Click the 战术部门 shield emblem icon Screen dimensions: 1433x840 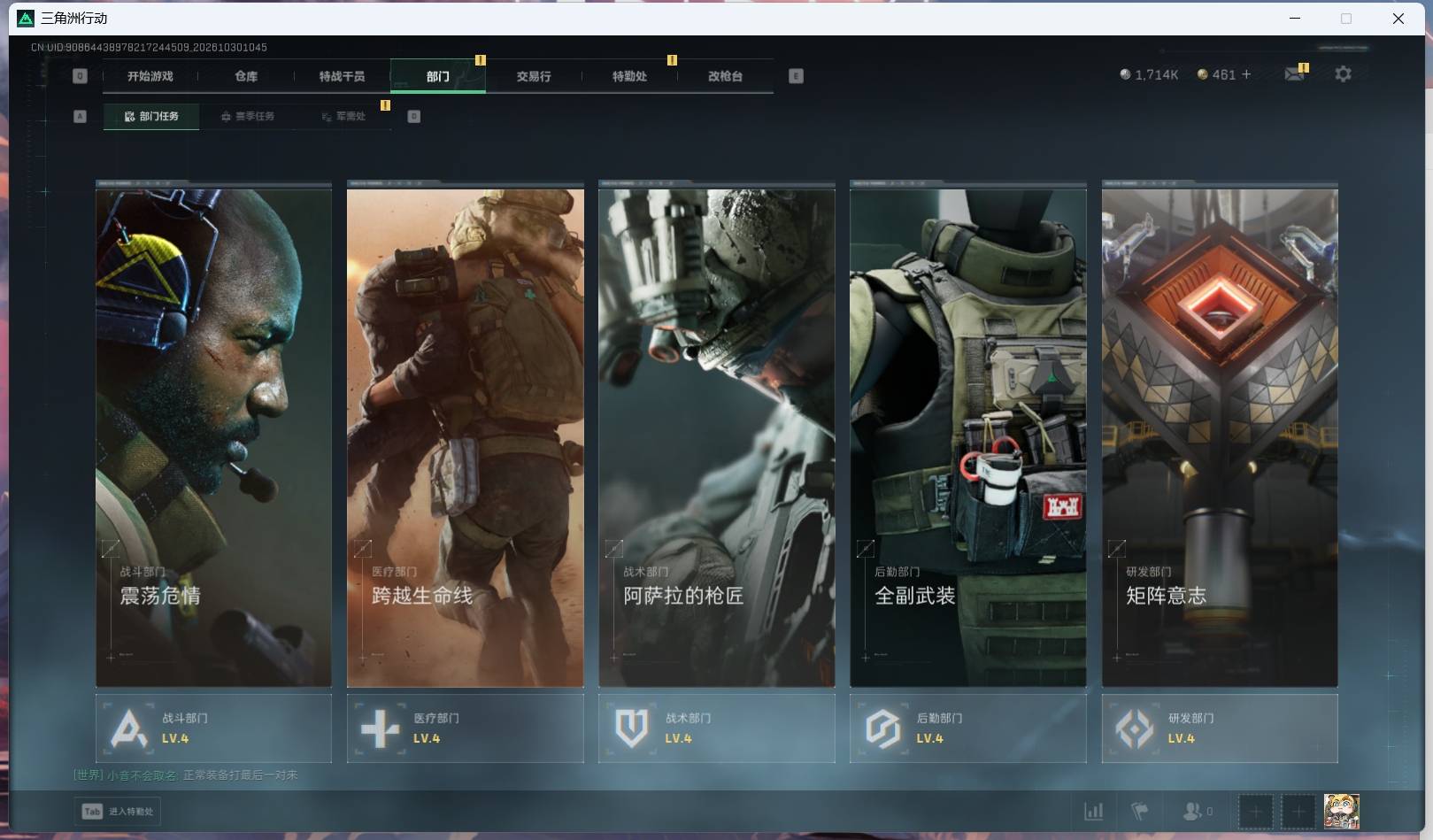[632, 728]
